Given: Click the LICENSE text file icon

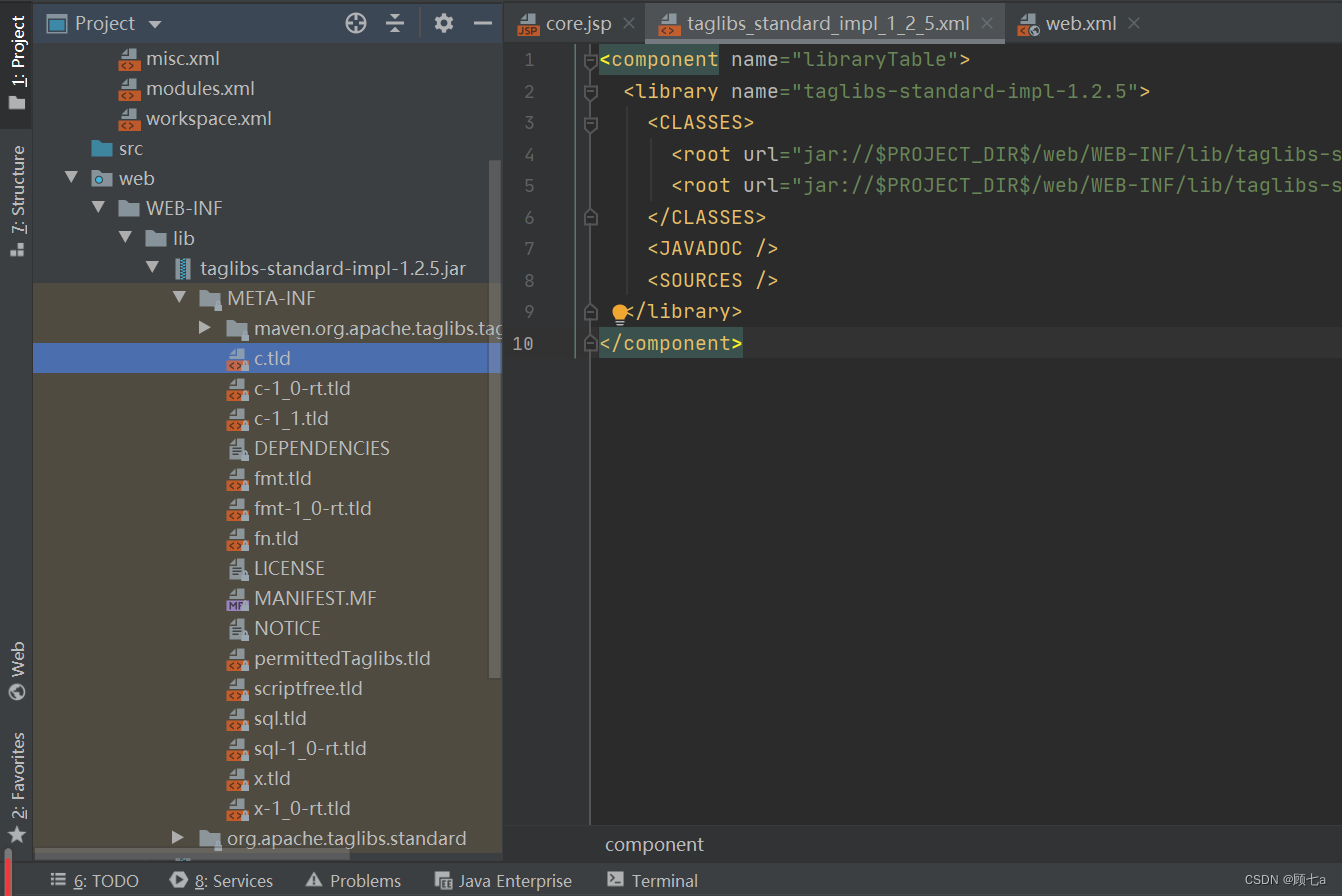Looking at the screenshot, I should coord(238,569).
